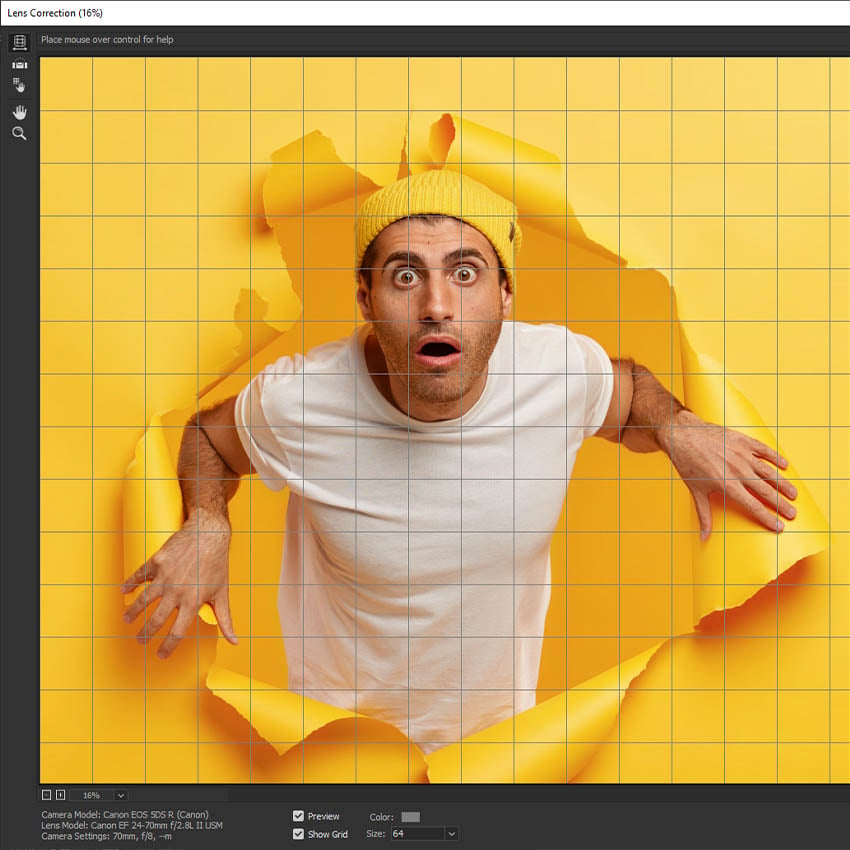
Task: Open the grid Color swatch picker
Action: [x=410, y=817]
